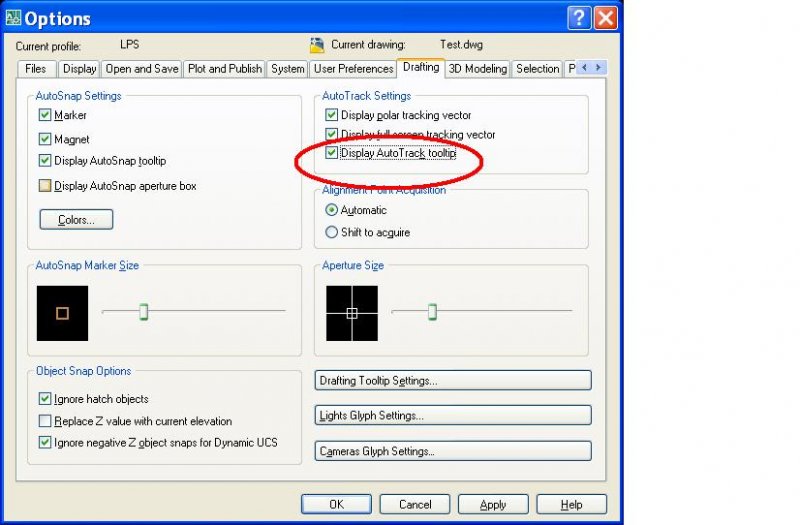This screenshot has height=525, width=800.
Task: Open the Files tab
Action: [36, 68]
